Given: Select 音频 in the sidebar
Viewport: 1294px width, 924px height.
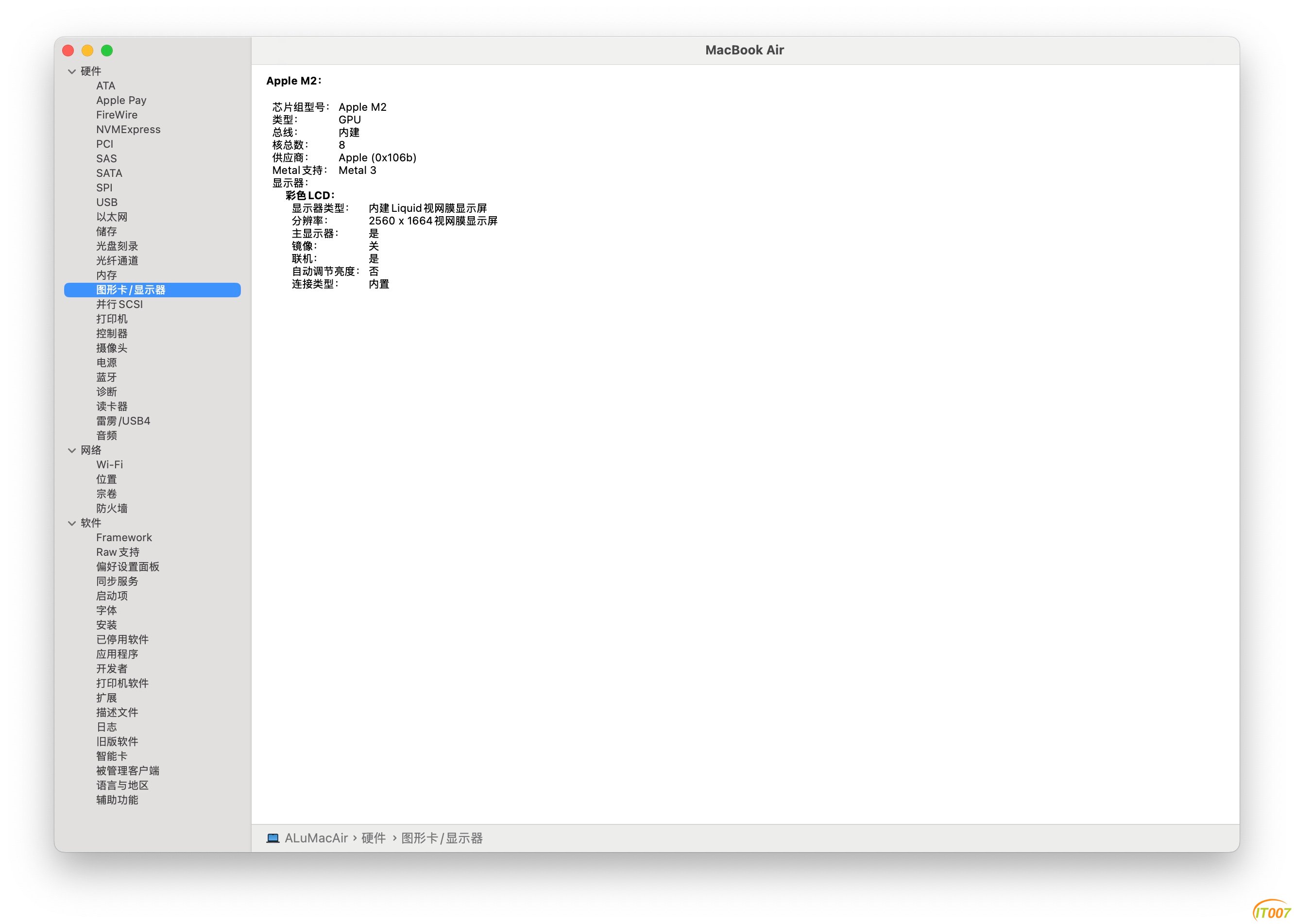Looking at the screenshot, I should 106,436.
